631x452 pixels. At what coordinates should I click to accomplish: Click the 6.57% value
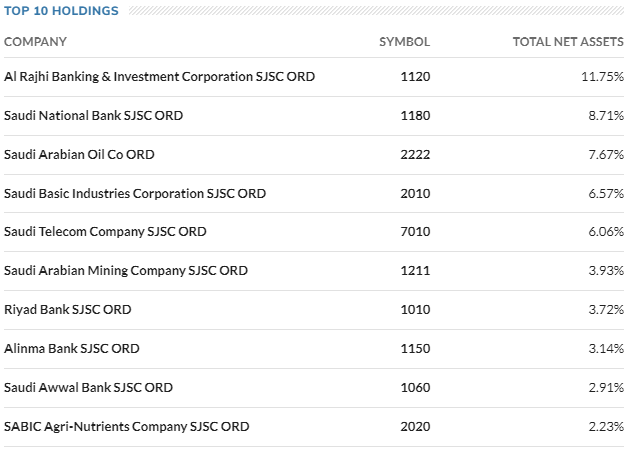tap(606, 194)
